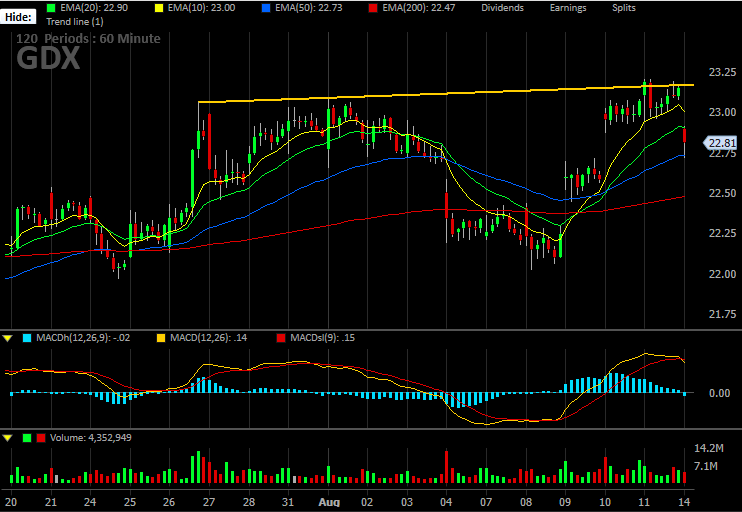Click the green EMA(20) color swatch

tap(51, 8)
